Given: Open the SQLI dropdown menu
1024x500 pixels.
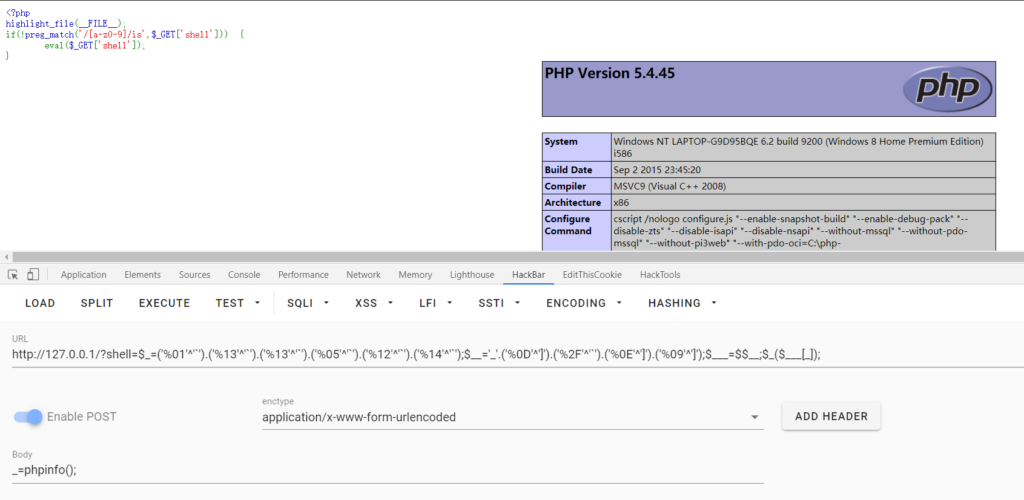Looking at the screenshot, I should [x=308, y=303].
